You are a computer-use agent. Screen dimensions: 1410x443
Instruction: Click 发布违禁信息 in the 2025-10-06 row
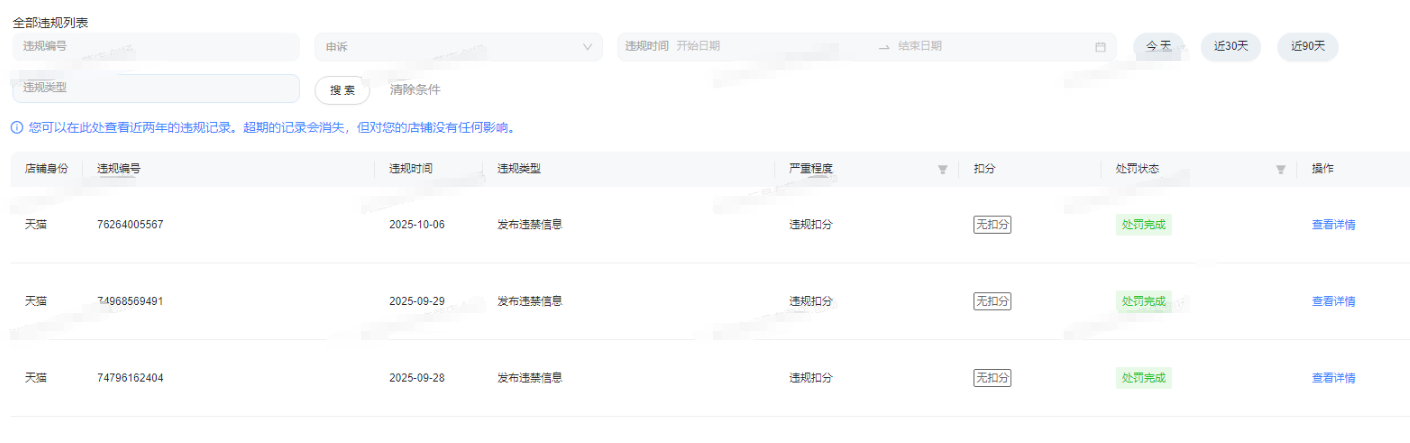pos(530,225)
